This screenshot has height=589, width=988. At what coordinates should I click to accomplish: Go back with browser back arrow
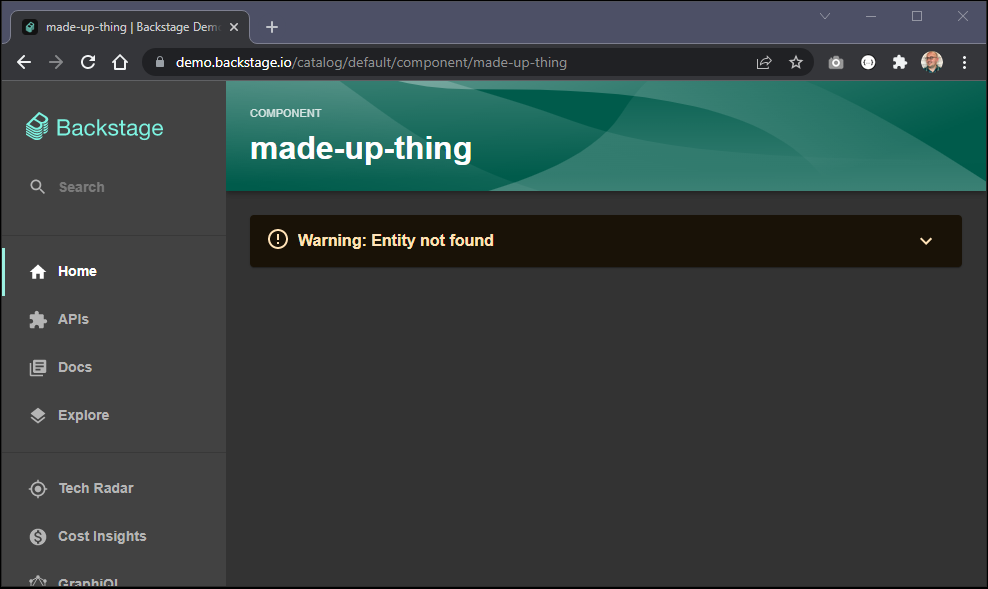coord(24,62)
